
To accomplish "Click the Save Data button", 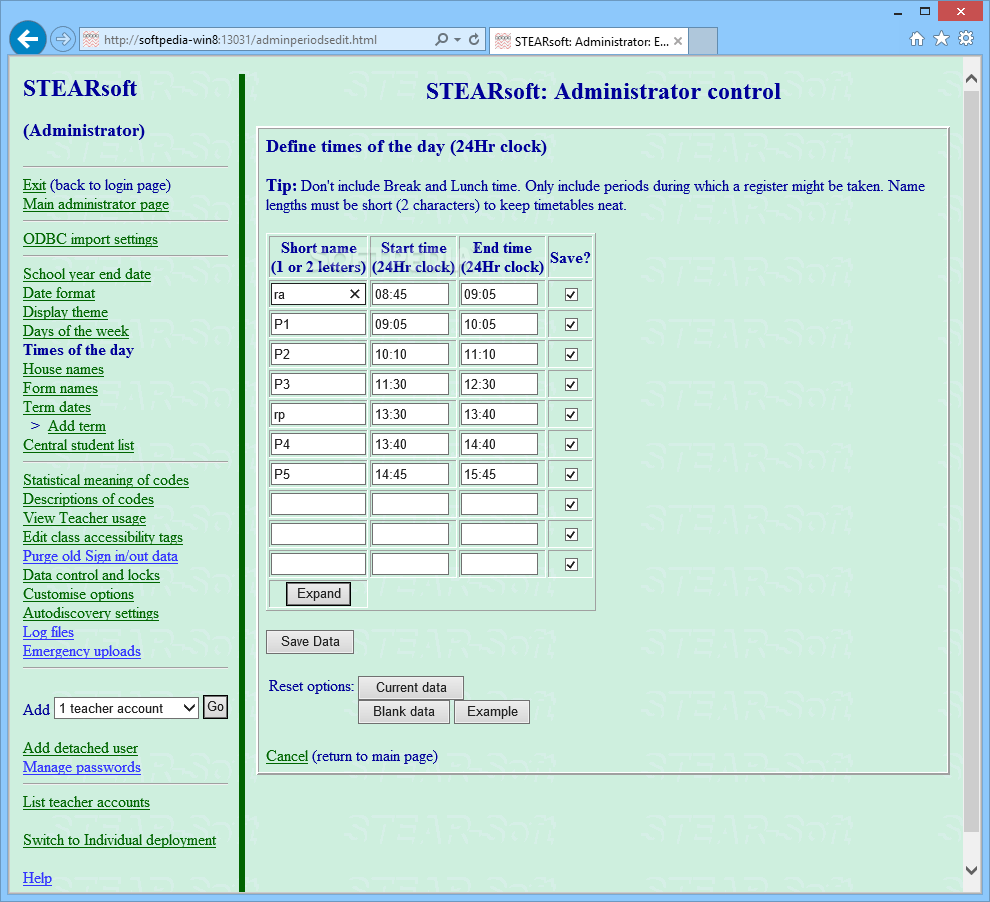I will (310, 641).
